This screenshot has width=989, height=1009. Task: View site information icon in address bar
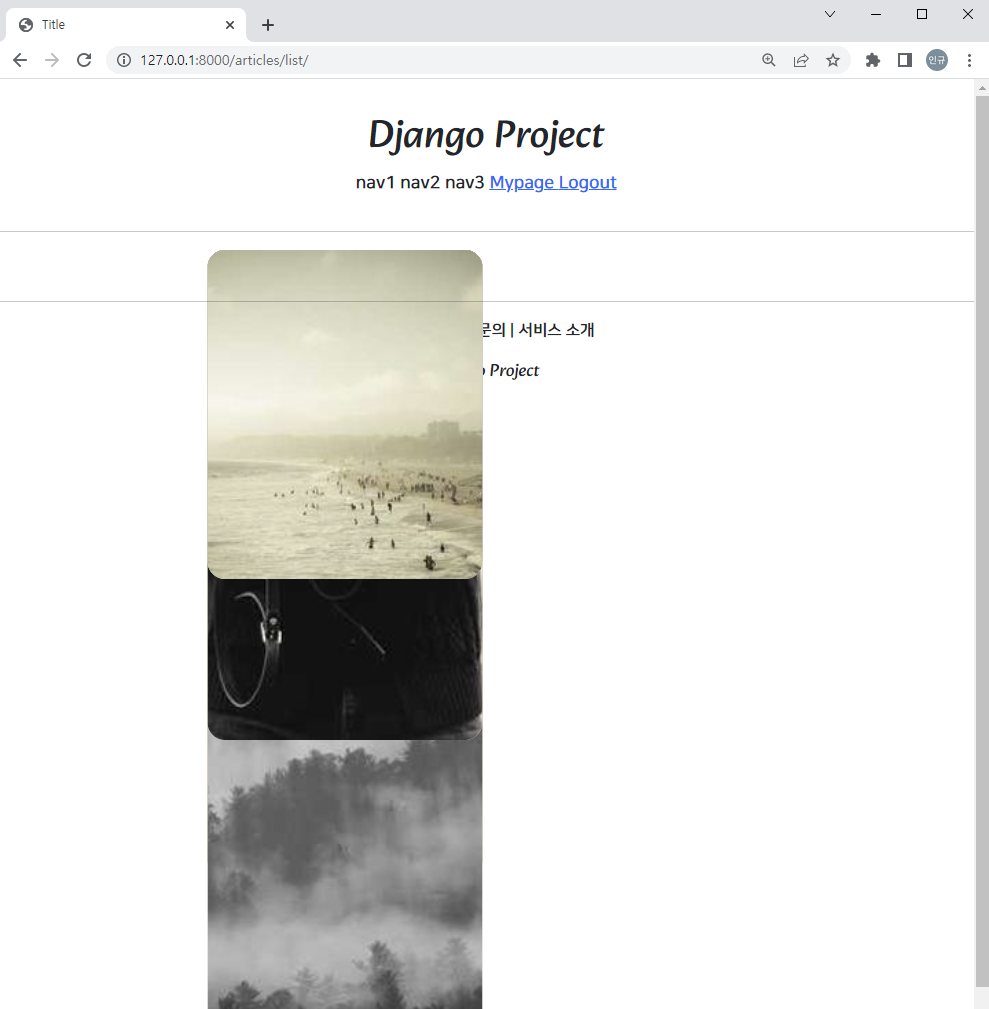coord(124,60)
